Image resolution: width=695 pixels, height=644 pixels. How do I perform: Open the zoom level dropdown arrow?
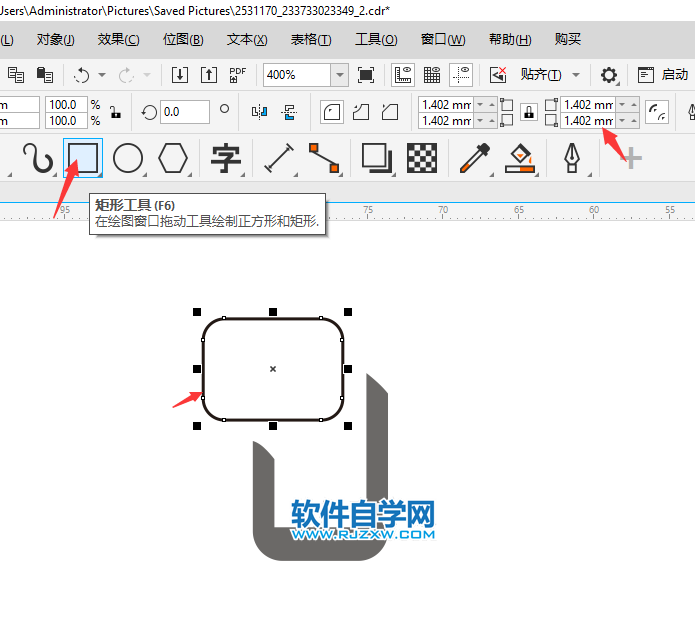[x=340, y=75]
